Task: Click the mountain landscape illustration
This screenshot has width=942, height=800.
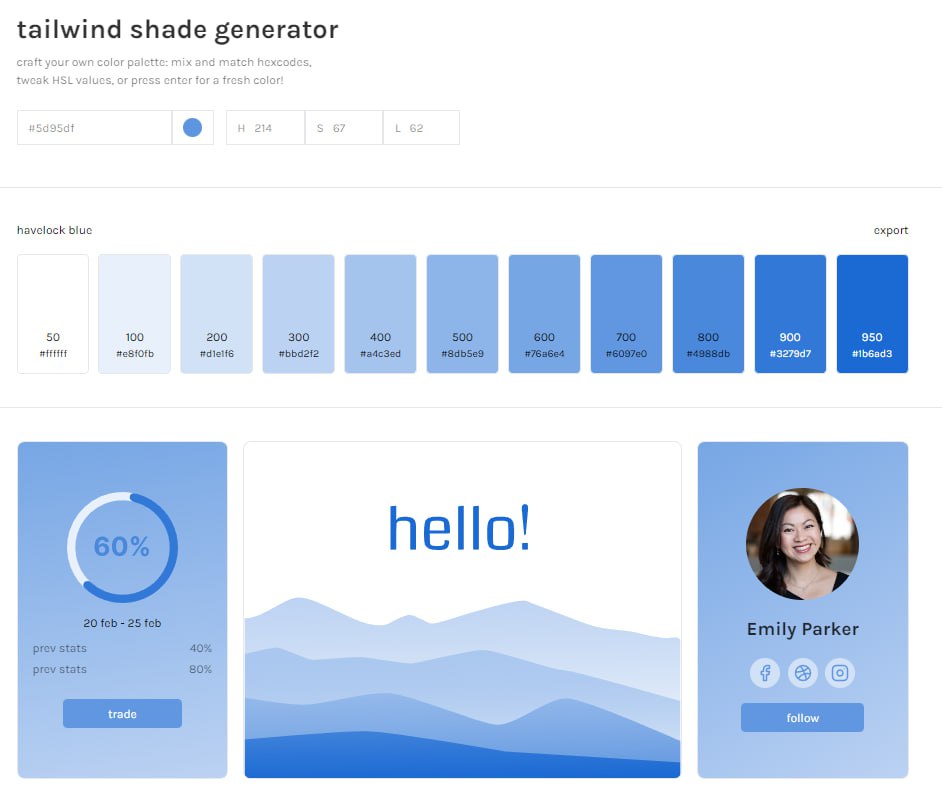Action: coord(463,688)
